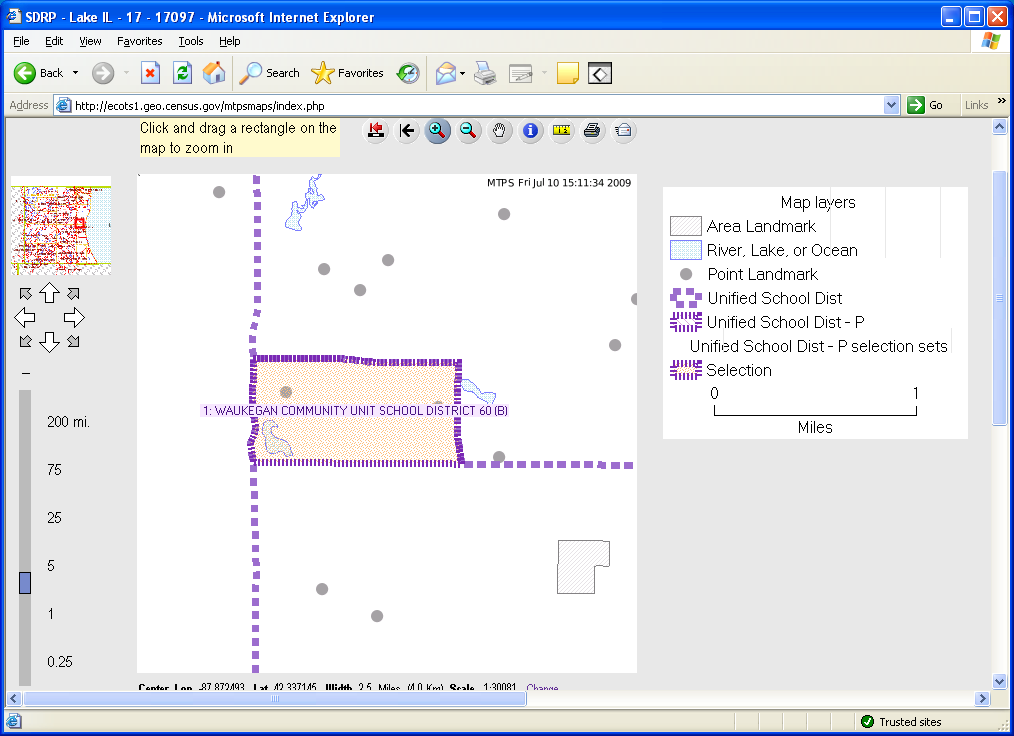Image resolution: width=1014 pixels, height=736 pixels.
Task: Open the Edit menu
Action: [x=54, y=41]
